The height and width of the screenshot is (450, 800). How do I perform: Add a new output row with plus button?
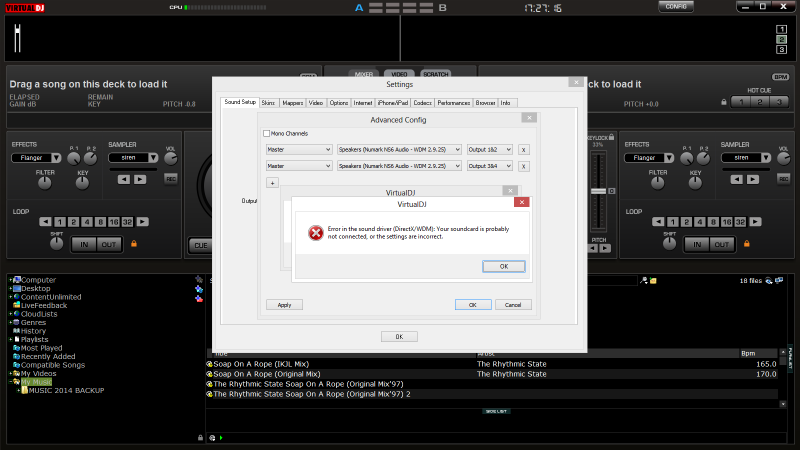[271, 183]
